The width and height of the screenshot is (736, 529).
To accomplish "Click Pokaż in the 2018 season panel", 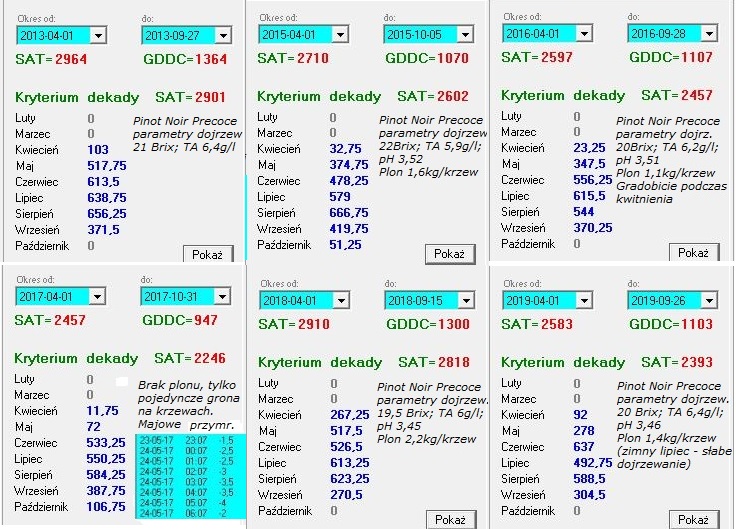I will pos(449,519).
